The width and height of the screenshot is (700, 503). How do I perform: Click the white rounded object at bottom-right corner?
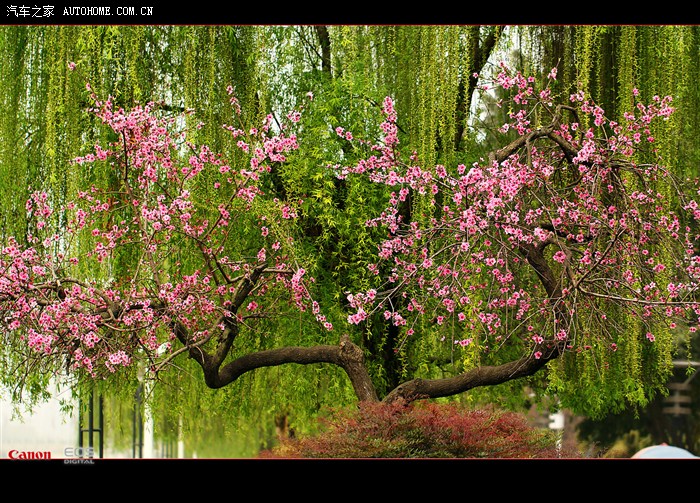point(664,452)
